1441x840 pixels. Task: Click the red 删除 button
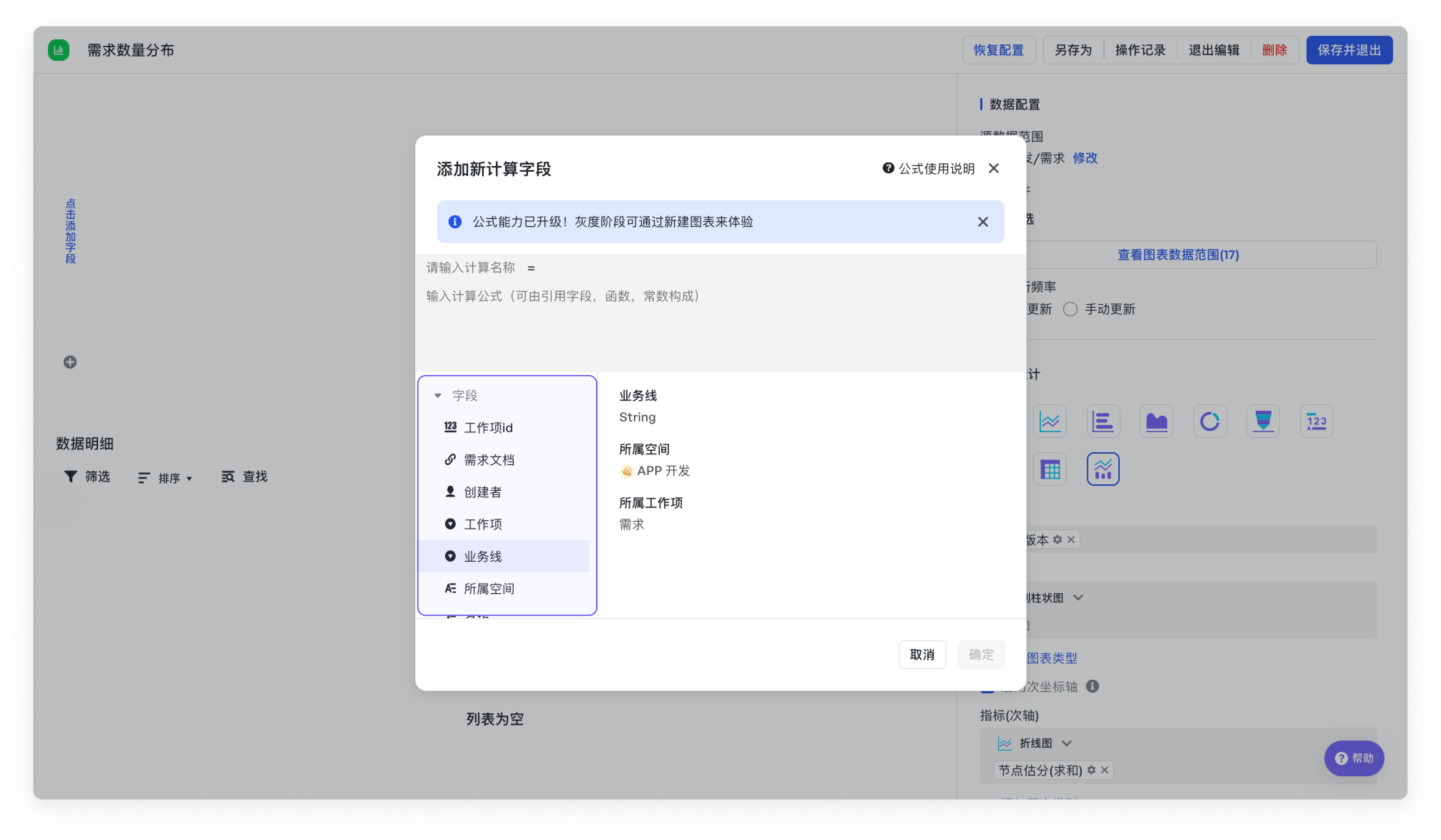1275,50
